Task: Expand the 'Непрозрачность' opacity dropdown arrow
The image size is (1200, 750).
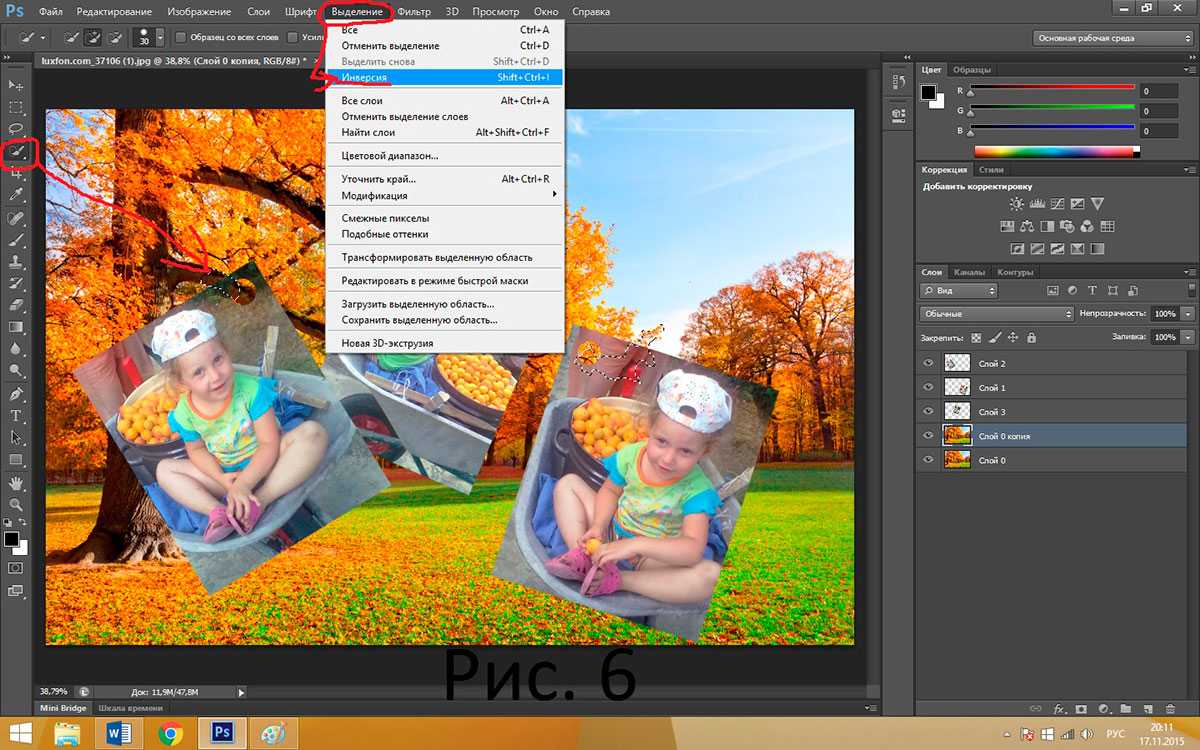Action: coord(1187,314)
